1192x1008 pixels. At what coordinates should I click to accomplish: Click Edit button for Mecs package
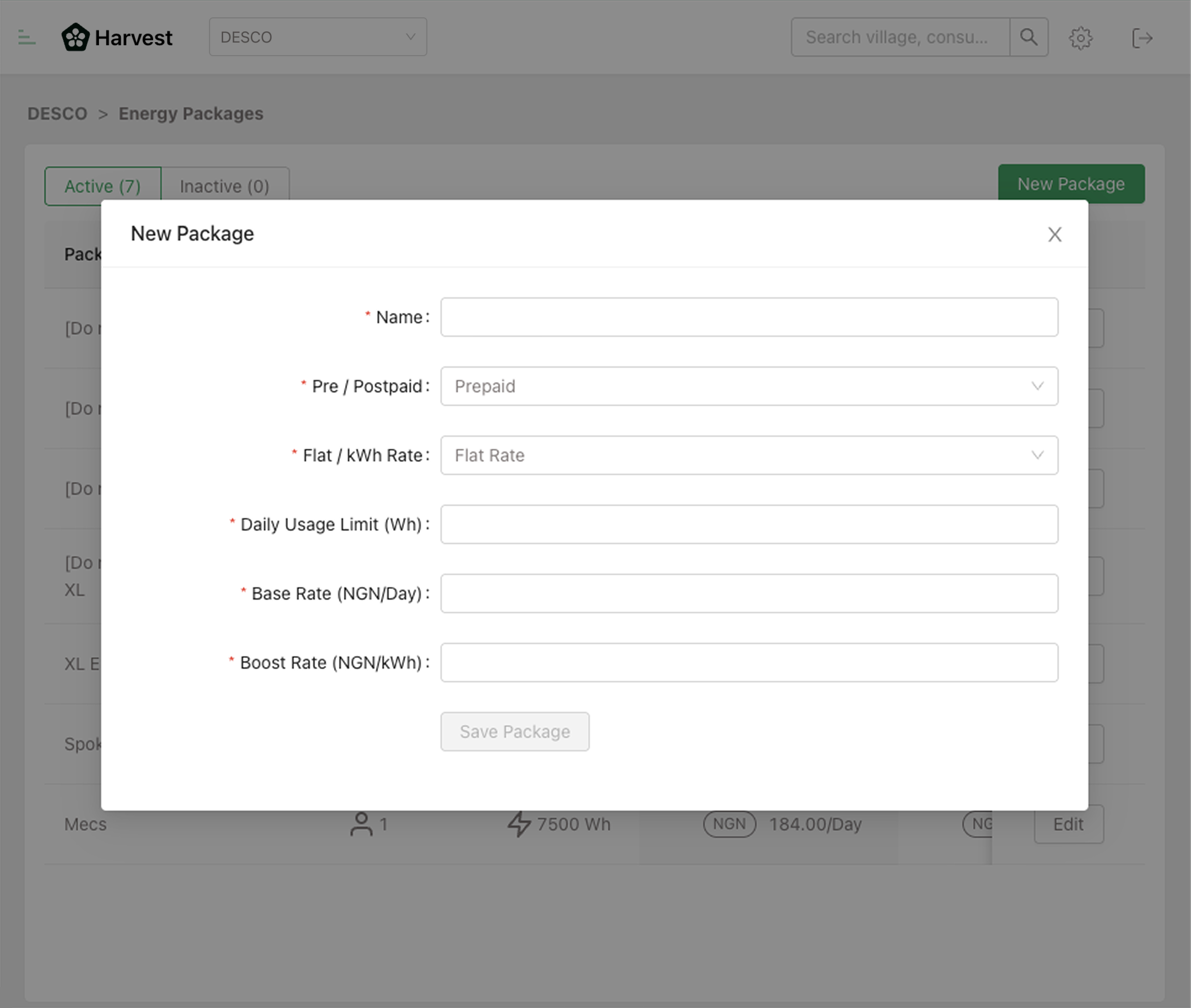tap(1068, 825)
